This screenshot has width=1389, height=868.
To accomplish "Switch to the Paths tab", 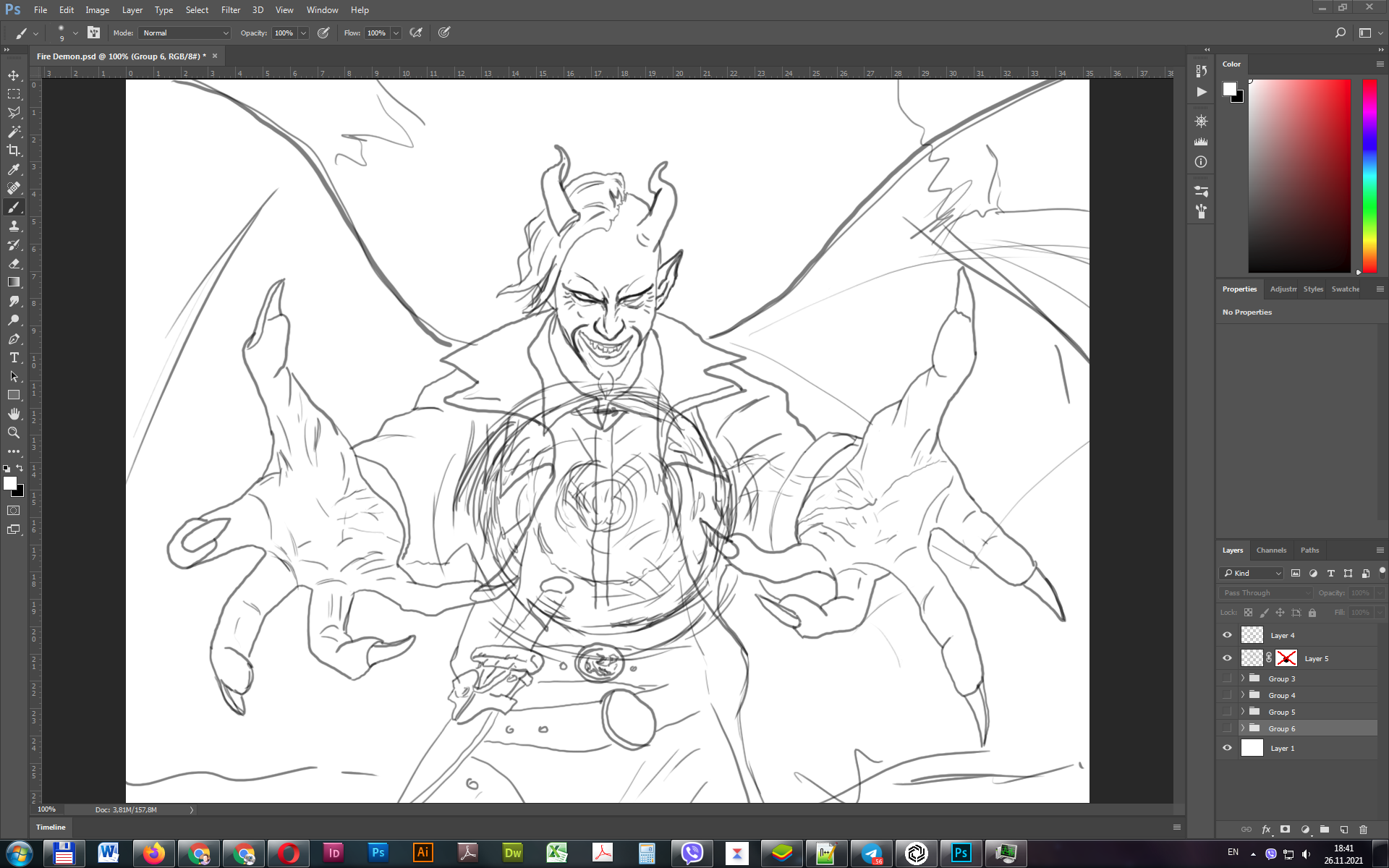I will click(x=1309, y=550).
